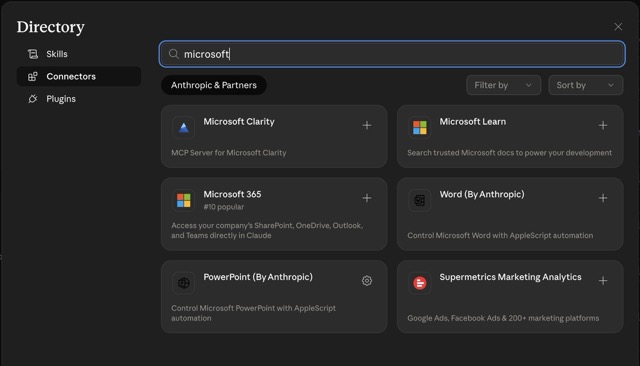Click 'Control Microsoft PowerPoint with AppleScript' text
The width and height of the screenshot is (640, 366).
[253, 313]
